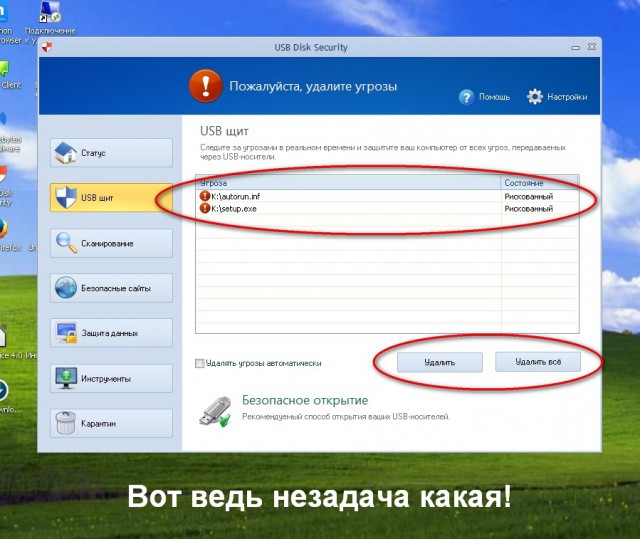Click the Угроза column header
Image resolution: width=640 pixels, height=539 pixels.
pos(349,183)
